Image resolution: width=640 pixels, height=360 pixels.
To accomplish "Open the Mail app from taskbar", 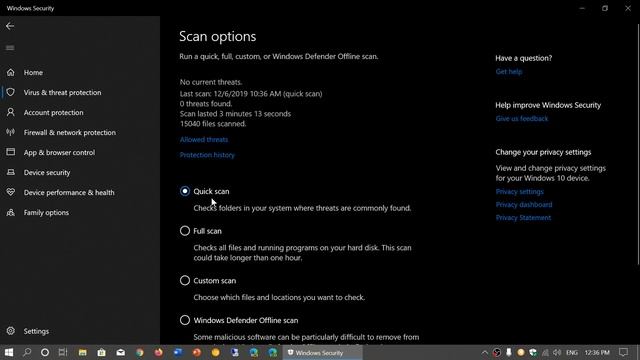I will [x=120, y=352].
